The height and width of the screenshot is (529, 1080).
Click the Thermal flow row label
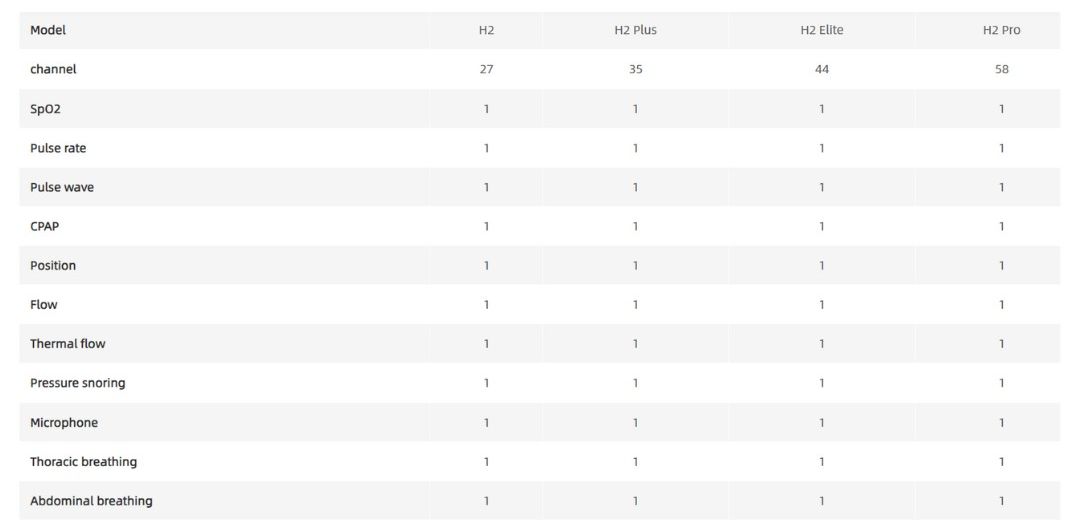67,344
